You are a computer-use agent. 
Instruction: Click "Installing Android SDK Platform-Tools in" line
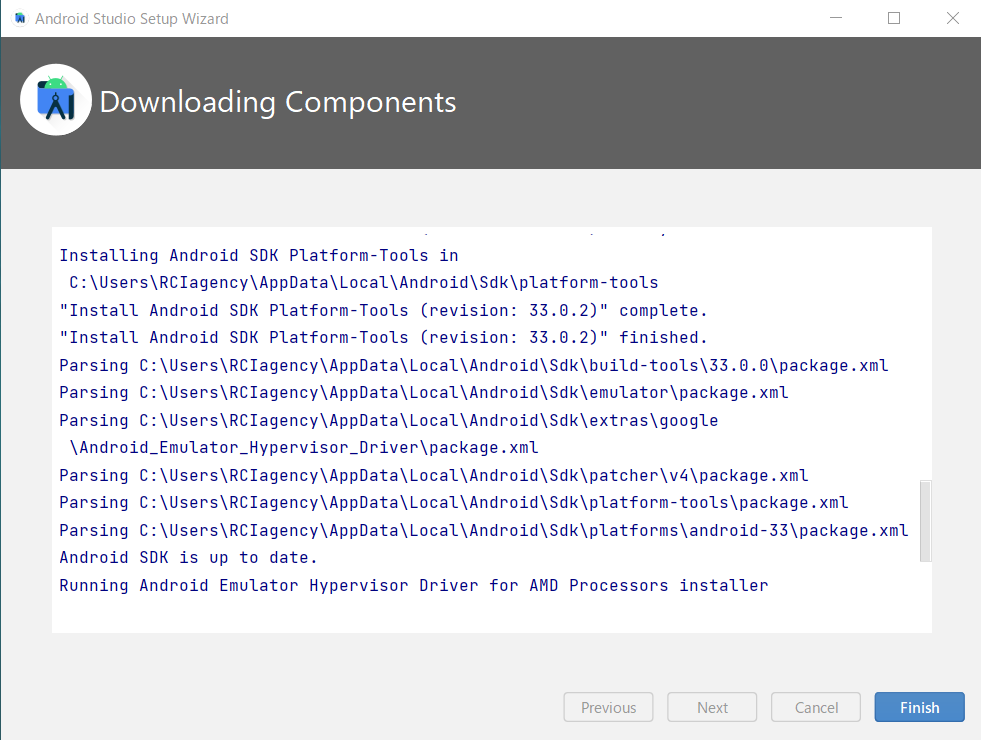coord(259,255)
